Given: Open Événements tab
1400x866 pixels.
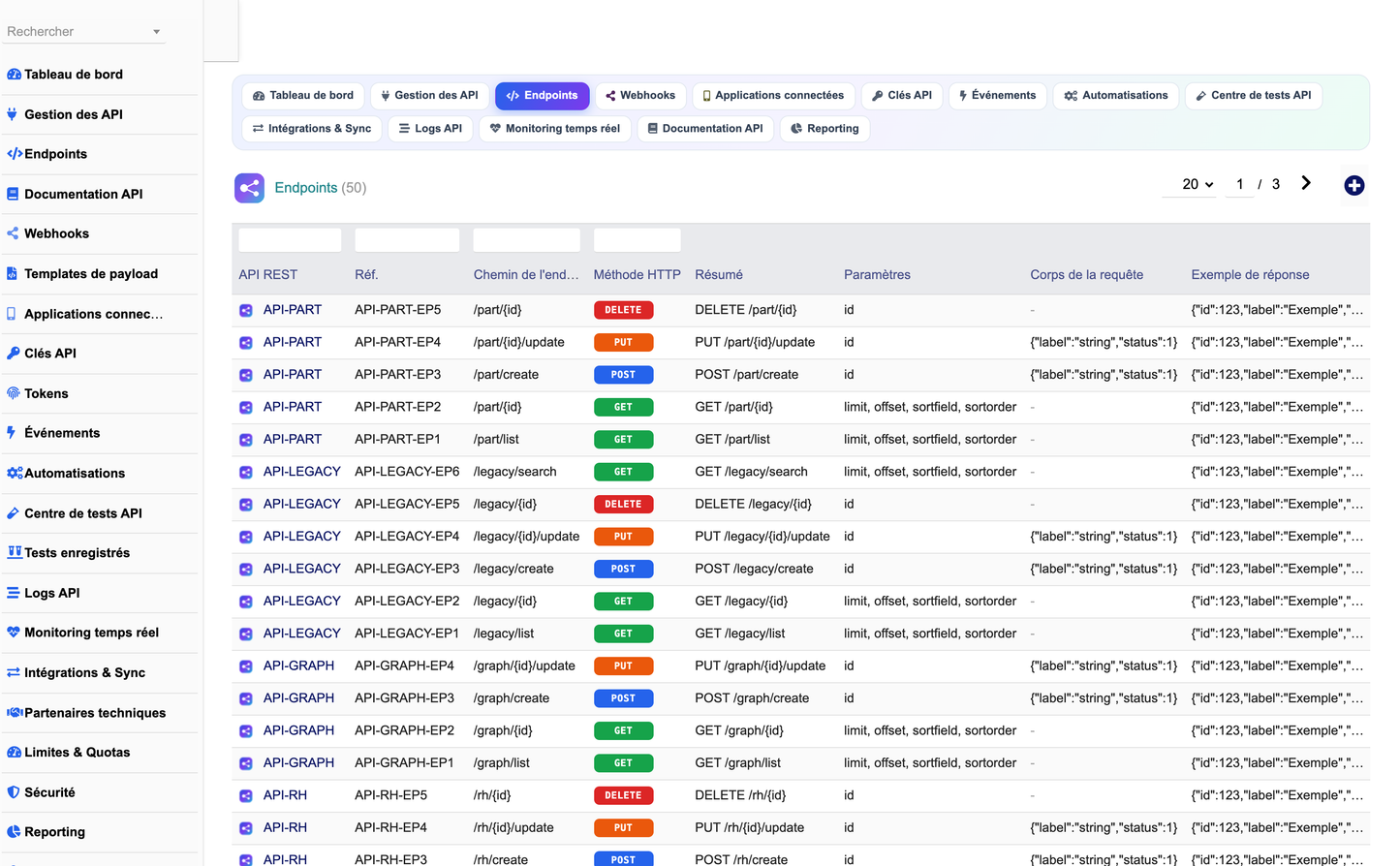Looking at the screenshot, I should (x=997, y=96).
